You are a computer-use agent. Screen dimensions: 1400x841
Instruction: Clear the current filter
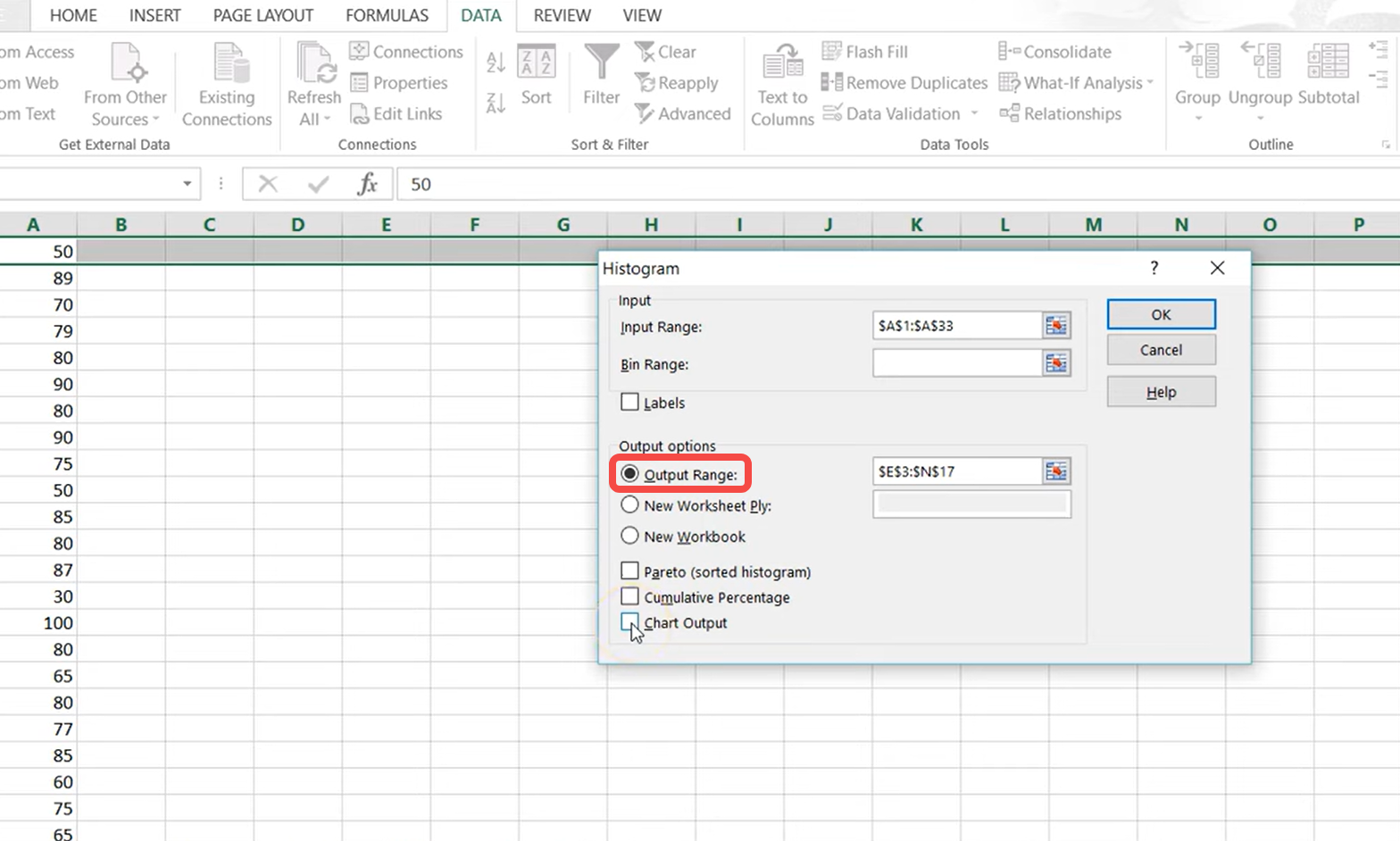coord(665,52)
